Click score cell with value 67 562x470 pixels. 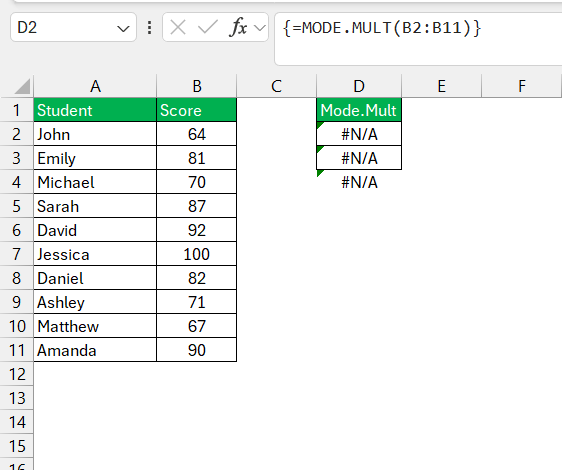[x=197, y=326]
